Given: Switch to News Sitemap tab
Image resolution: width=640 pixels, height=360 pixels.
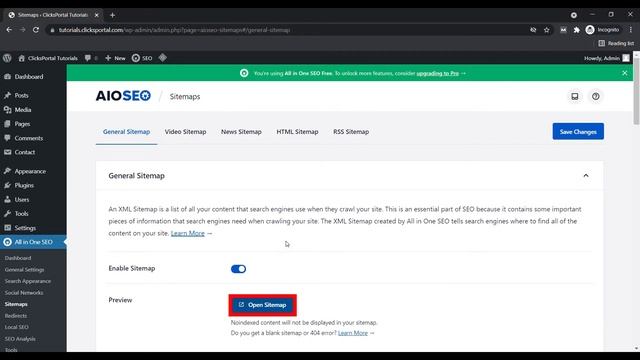Looking at the screenshot, I should pyautogui.click(x=241, y=132).
